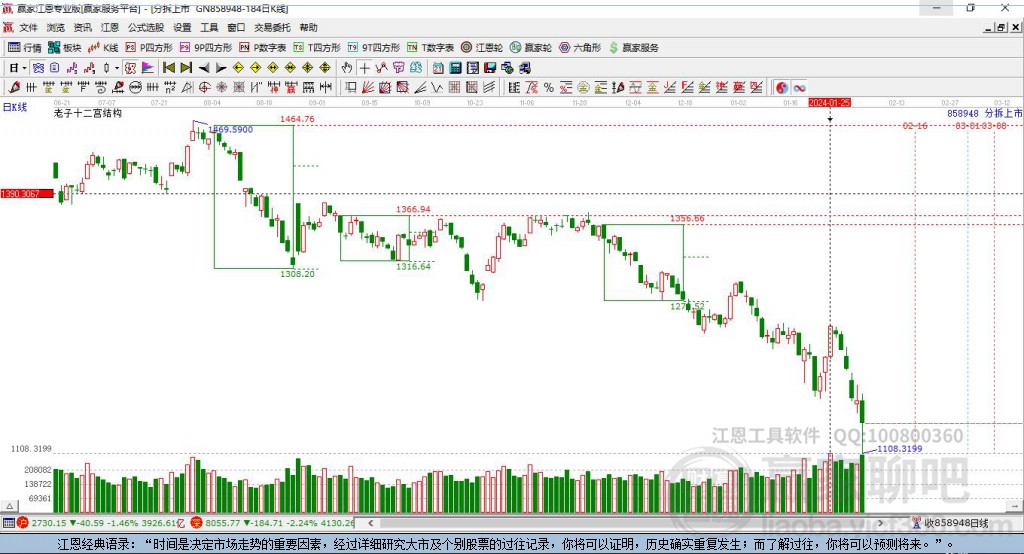Click the gradient flag chart icon

click(148, 68)
